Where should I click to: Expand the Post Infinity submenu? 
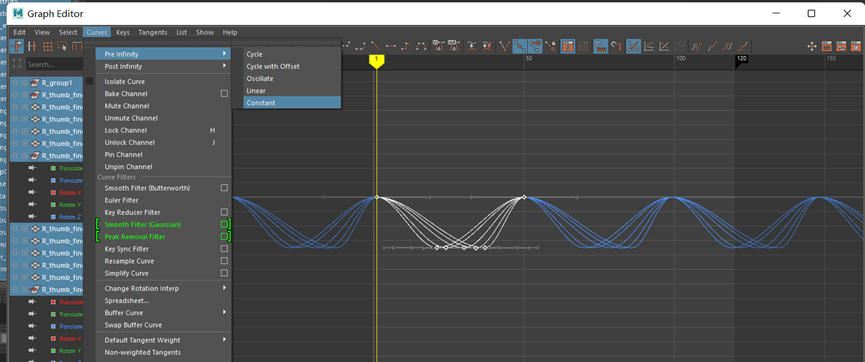pyautogui.click(x=163, y=66)
